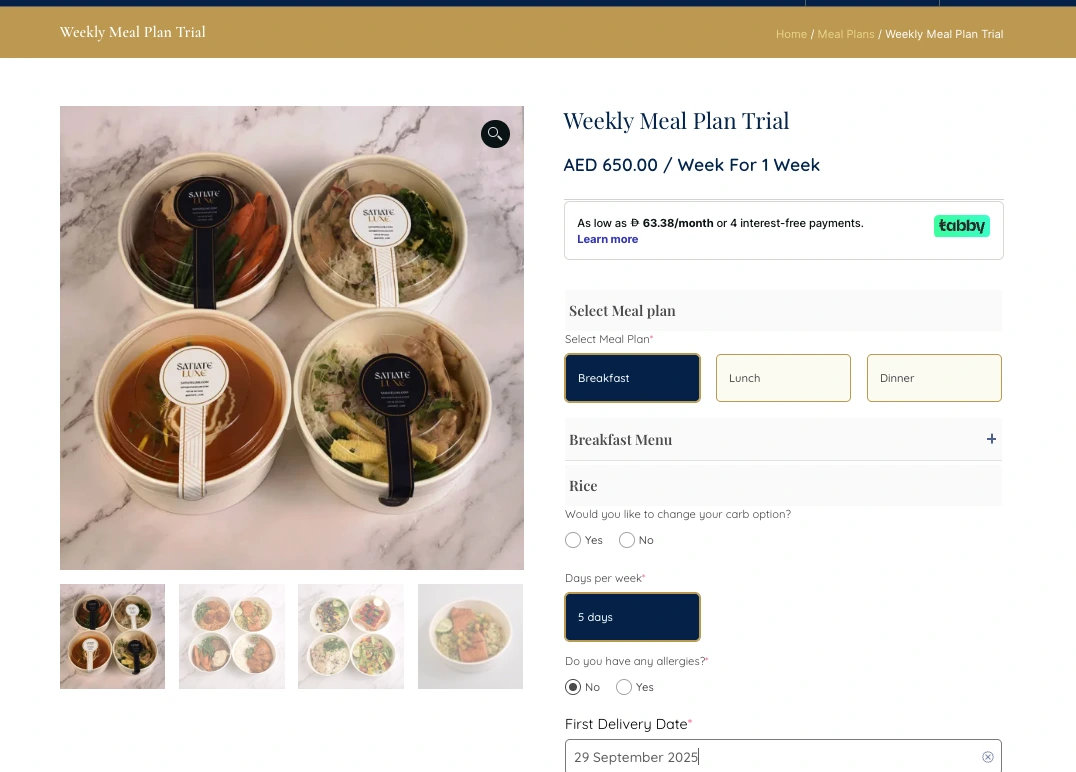This screenshot has height=772, width=1076.
Task: Select the Breakfast meal plan
Action: point(632,378)
